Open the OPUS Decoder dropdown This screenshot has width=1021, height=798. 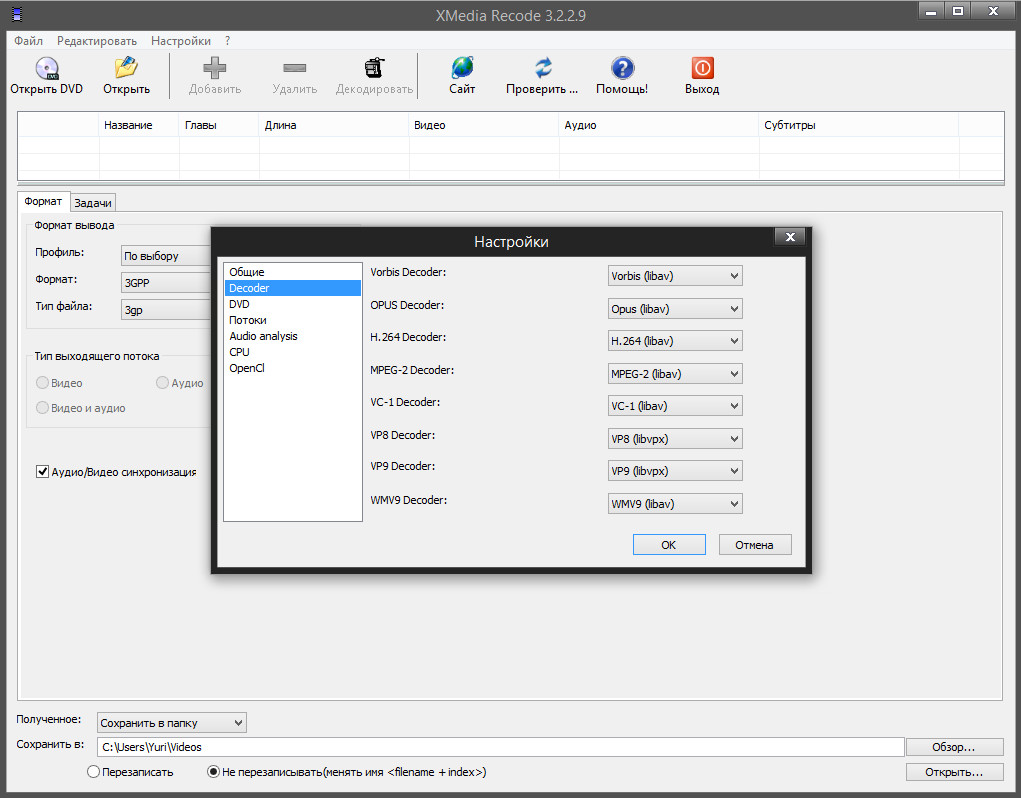click(x=675, y=309)
